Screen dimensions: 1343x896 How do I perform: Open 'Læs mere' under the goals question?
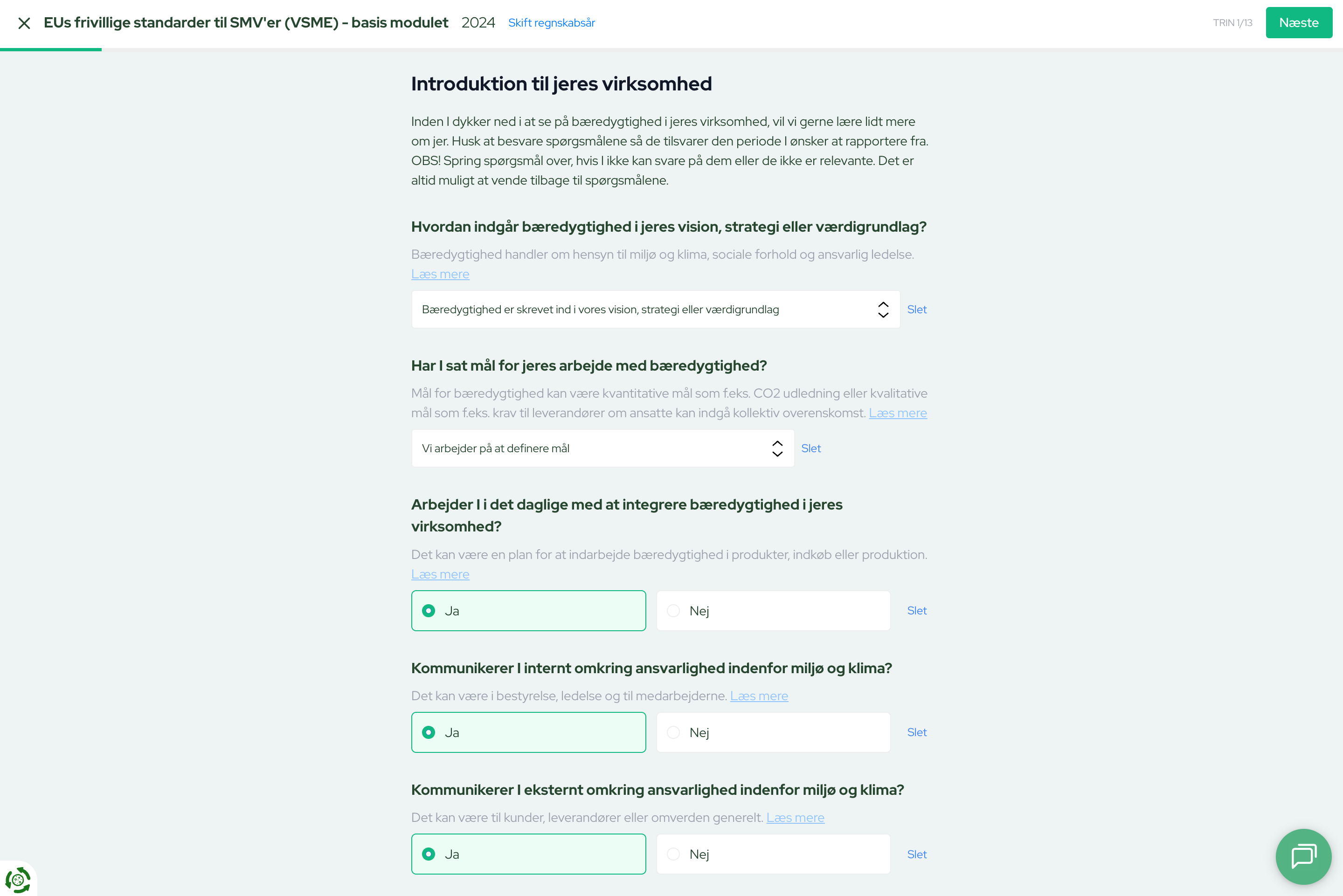[898, 413]
